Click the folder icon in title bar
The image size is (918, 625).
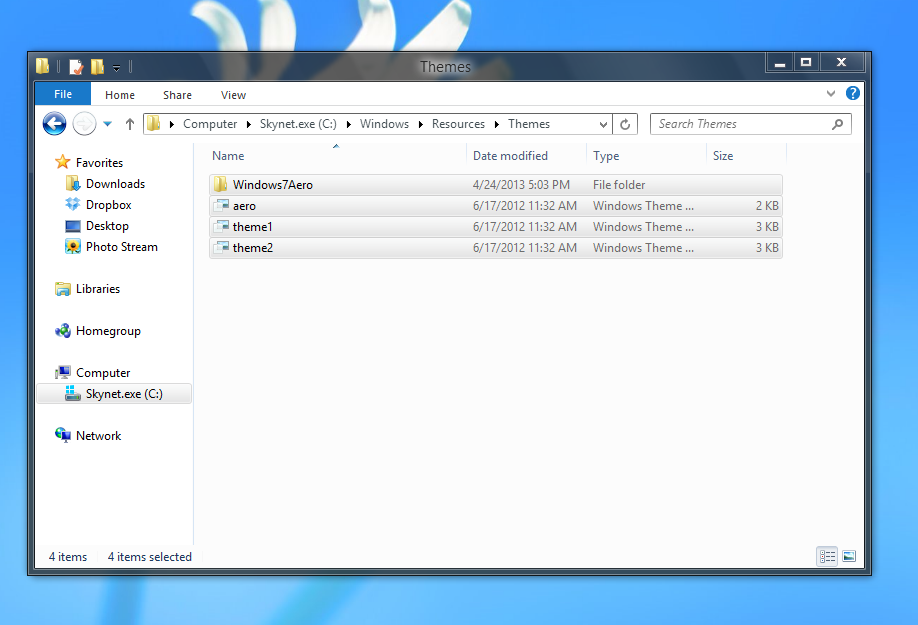[x=42, y=66]
